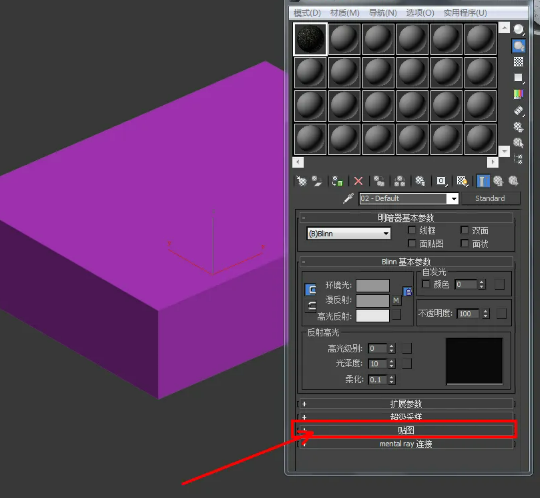Collapse the Blinn 基本参数 rollout
Image resolution: width=540 pixels, height=498 pixels.
[x=406, y=262]
